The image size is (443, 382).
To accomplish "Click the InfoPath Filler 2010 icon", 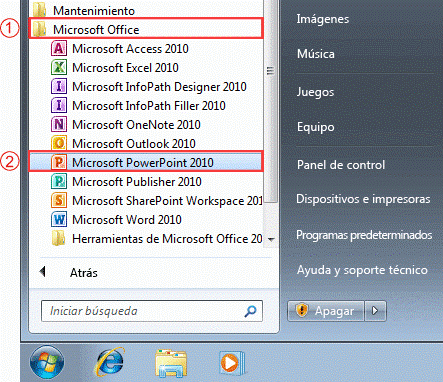I will (x=59, y=106).
